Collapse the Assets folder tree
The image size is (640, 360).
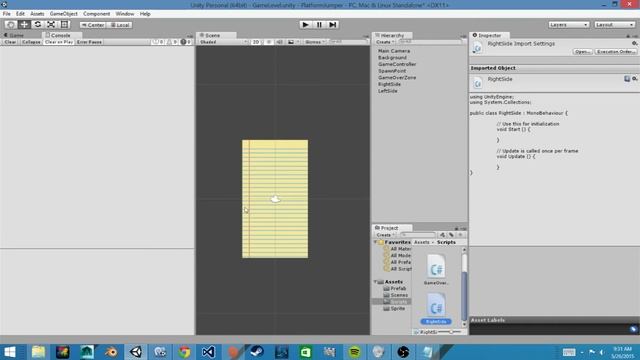tap(376, 282)
